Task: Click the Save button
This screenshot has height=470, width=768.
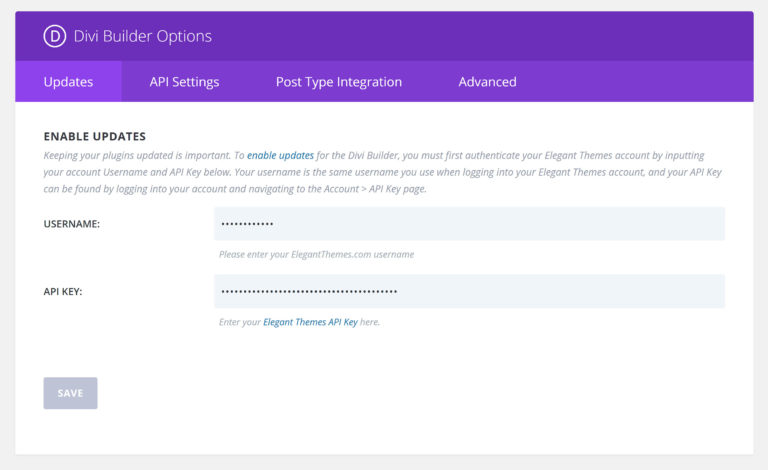Action: [x=71, y=393]
